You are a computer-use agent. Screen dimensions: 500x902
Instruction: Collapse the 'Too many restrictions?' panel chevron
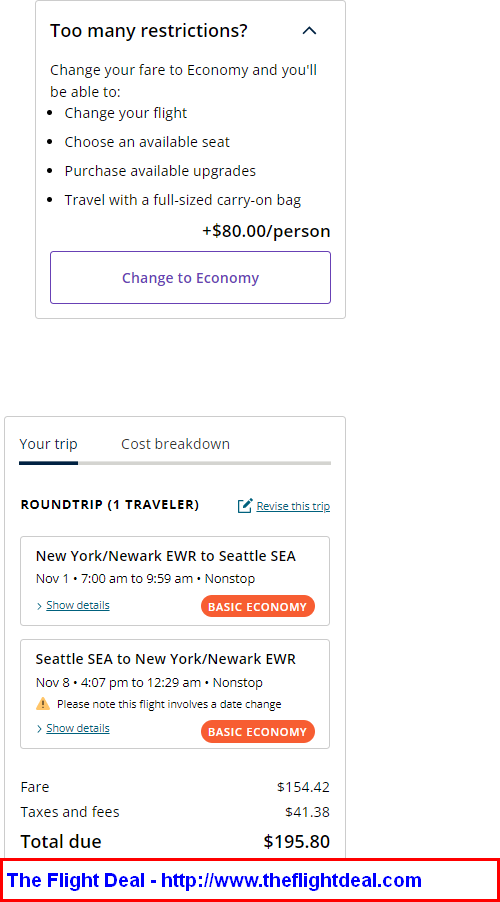click(x=310, y=30)
